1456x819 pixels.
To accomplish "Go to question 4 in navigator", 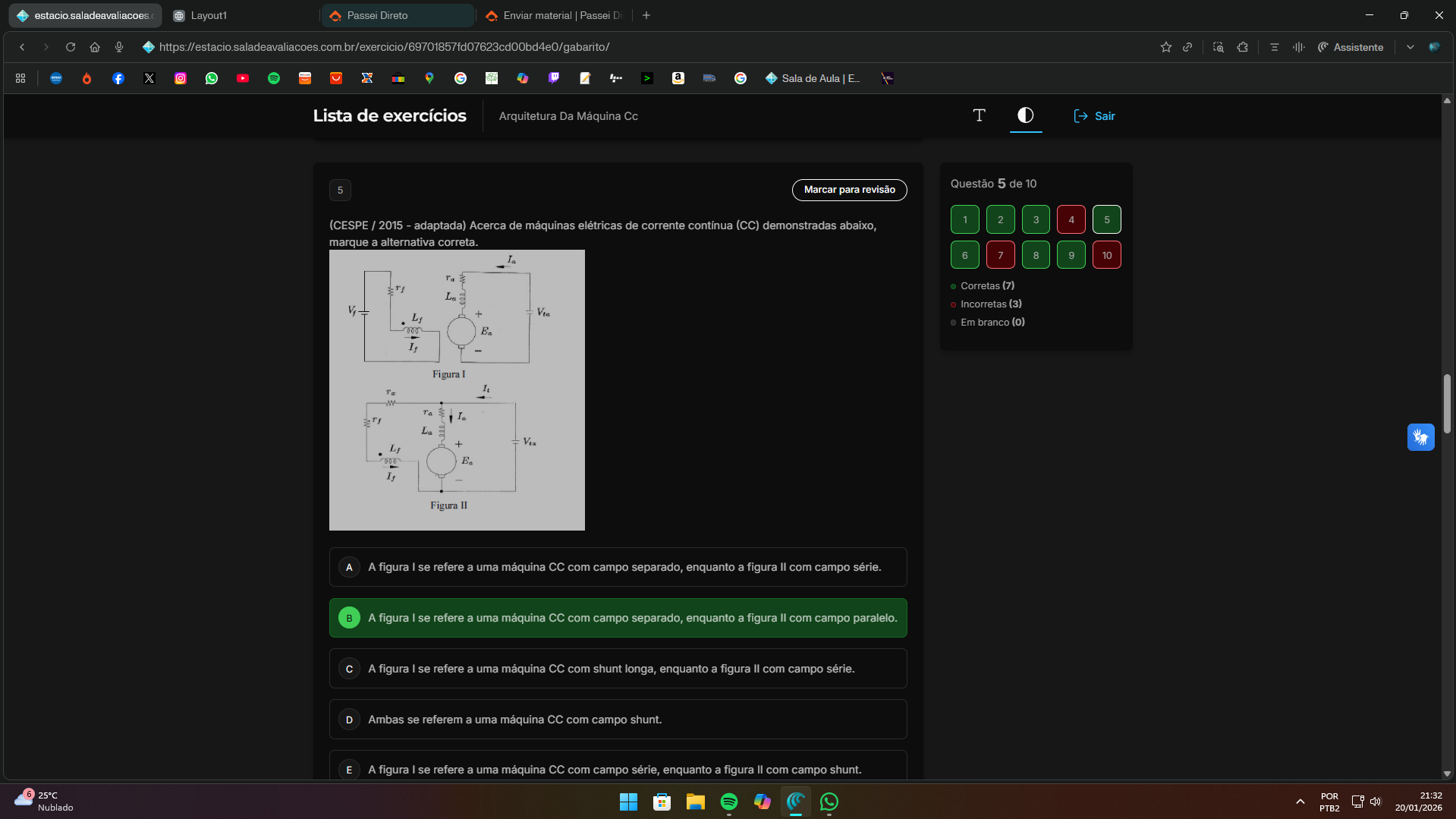I will coord(1071,220).
